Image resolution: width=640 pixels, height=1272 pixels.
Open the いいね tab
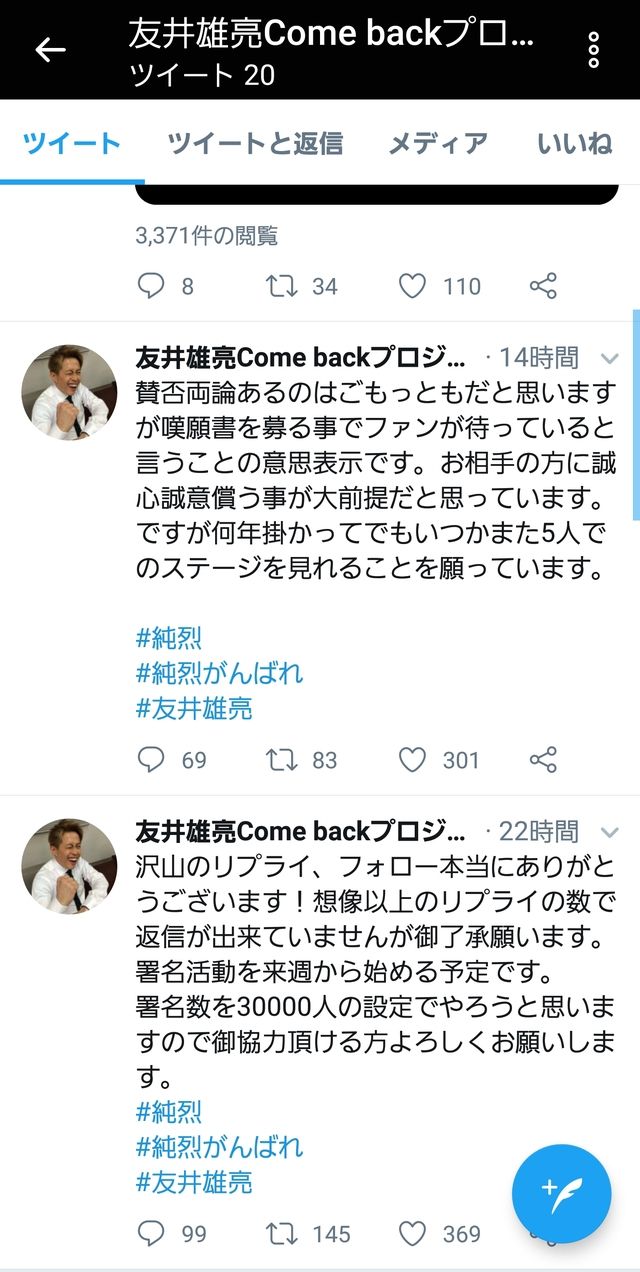(x=574, y=143)
